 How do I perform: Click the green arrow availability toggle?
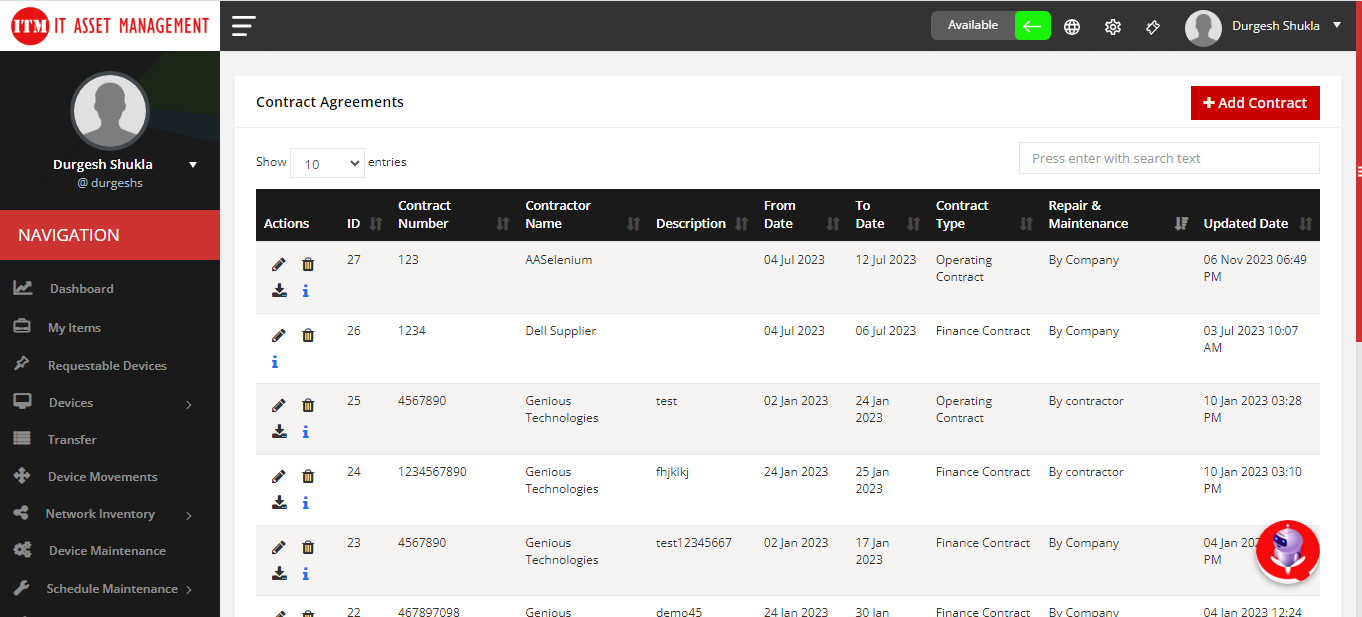1033,26
